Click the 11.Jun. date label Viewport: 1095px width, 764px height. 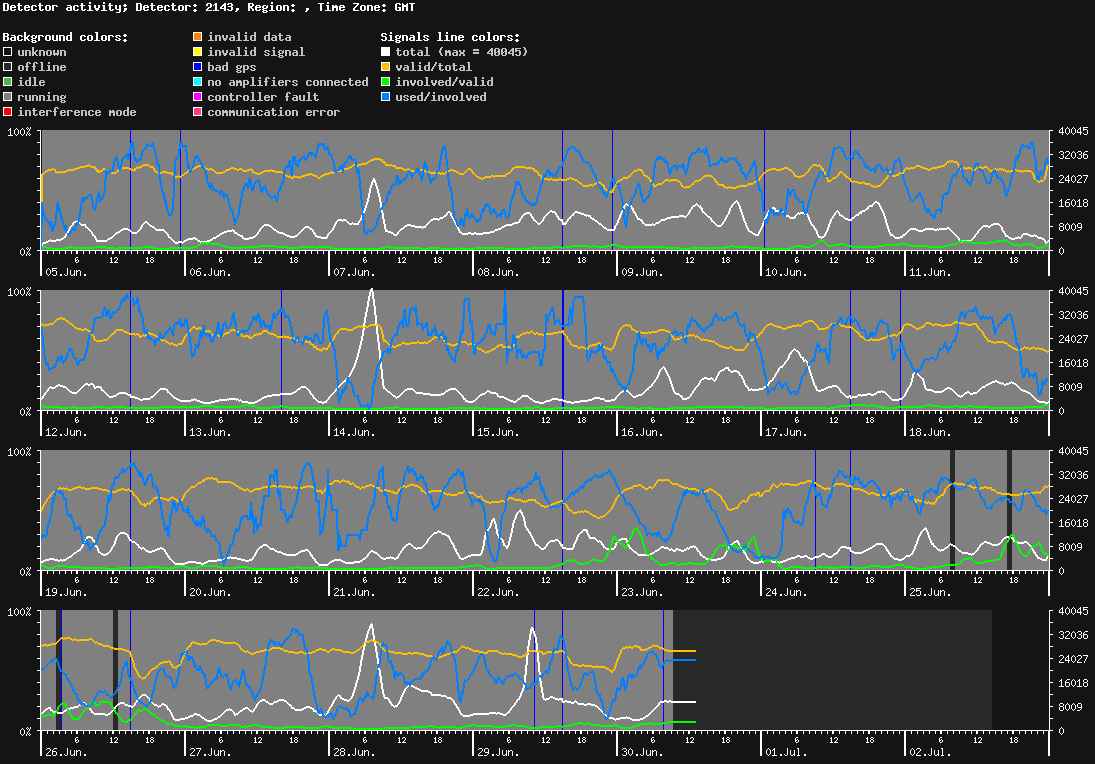(x=930, y=272)
